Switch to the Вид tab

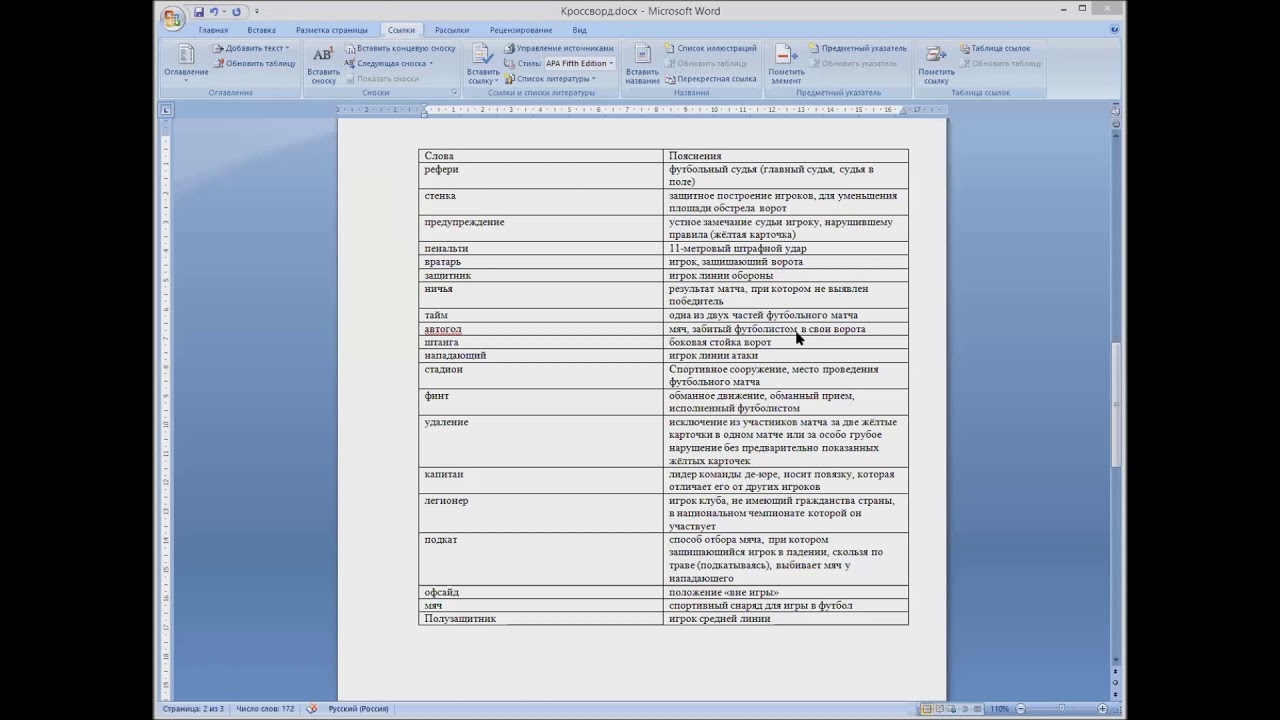[579, 30]
